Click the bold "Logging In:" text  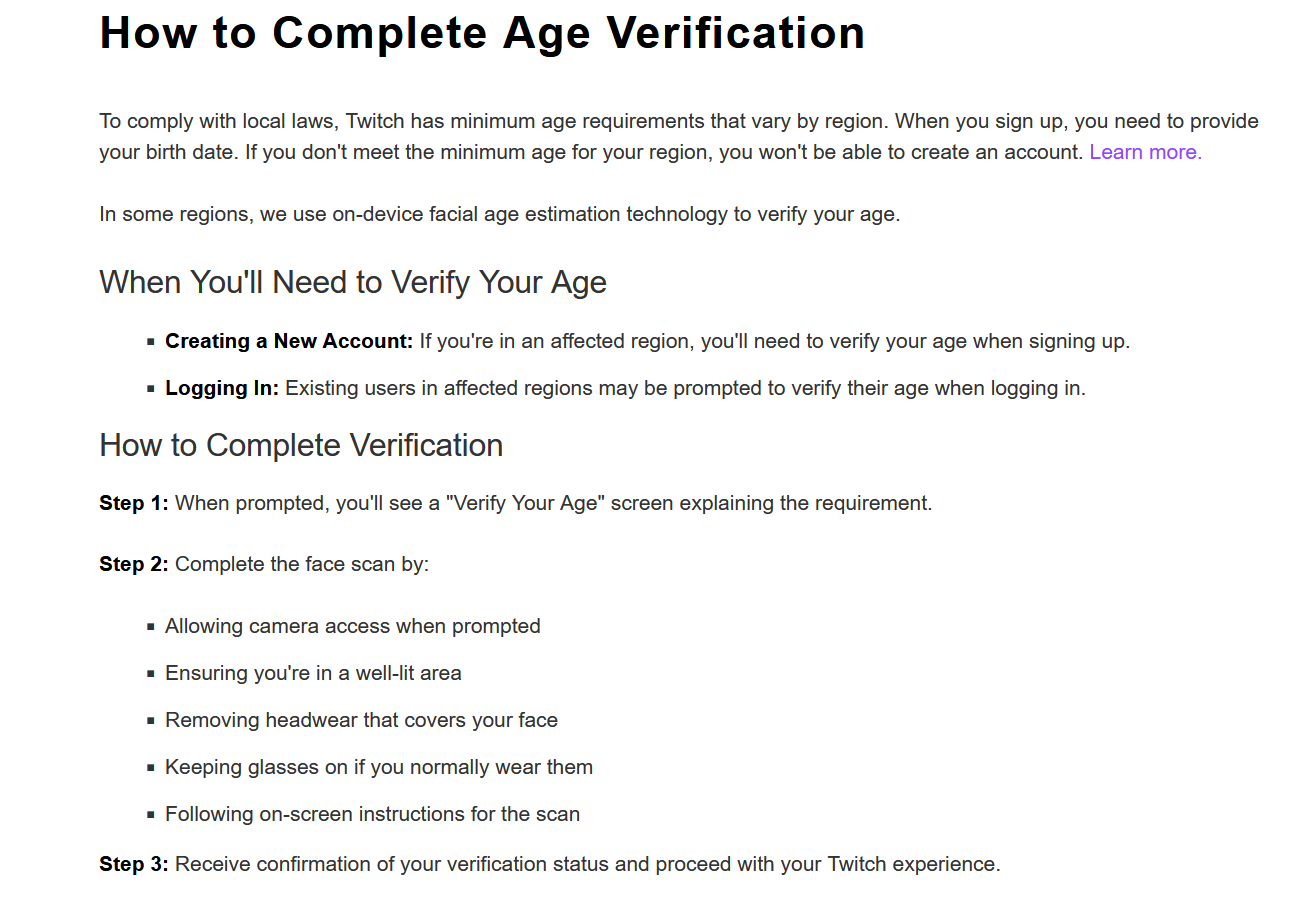click(222, 388)
